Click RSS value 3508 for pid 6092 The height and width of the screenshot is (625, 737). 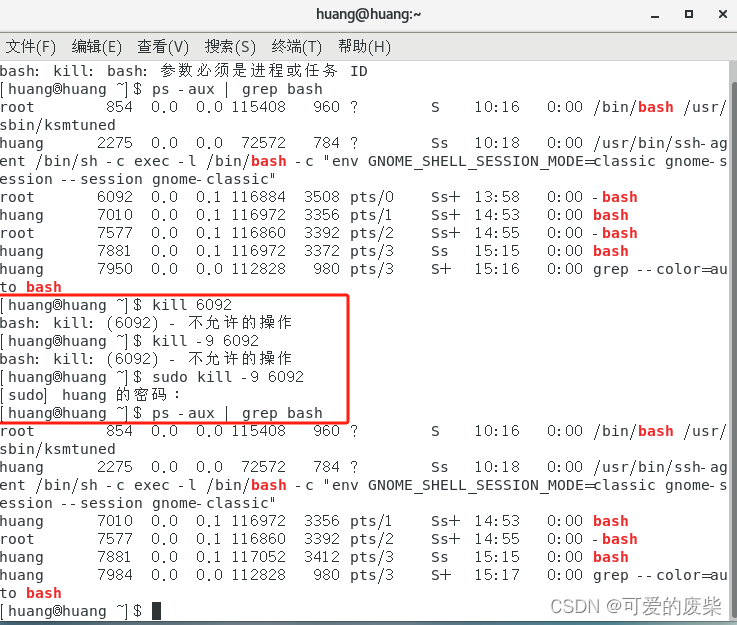coord(321,197)
